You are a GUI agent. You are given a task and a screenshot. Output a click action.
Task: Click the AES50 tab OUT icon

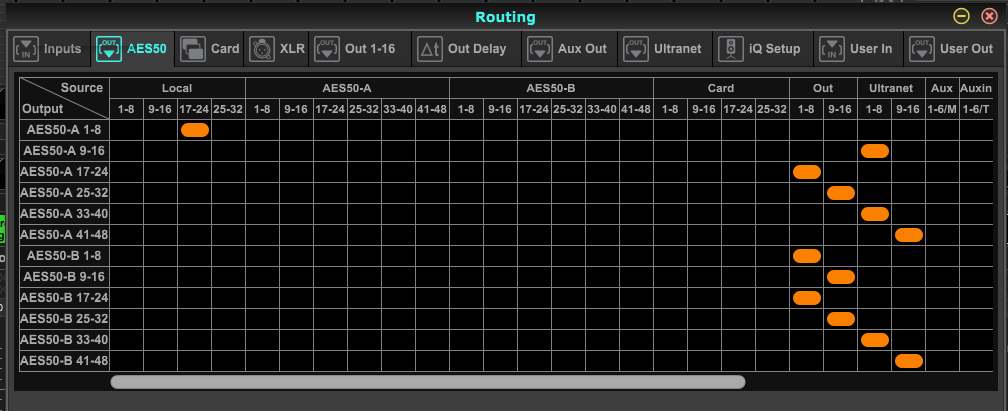click(x=109, y=49)
